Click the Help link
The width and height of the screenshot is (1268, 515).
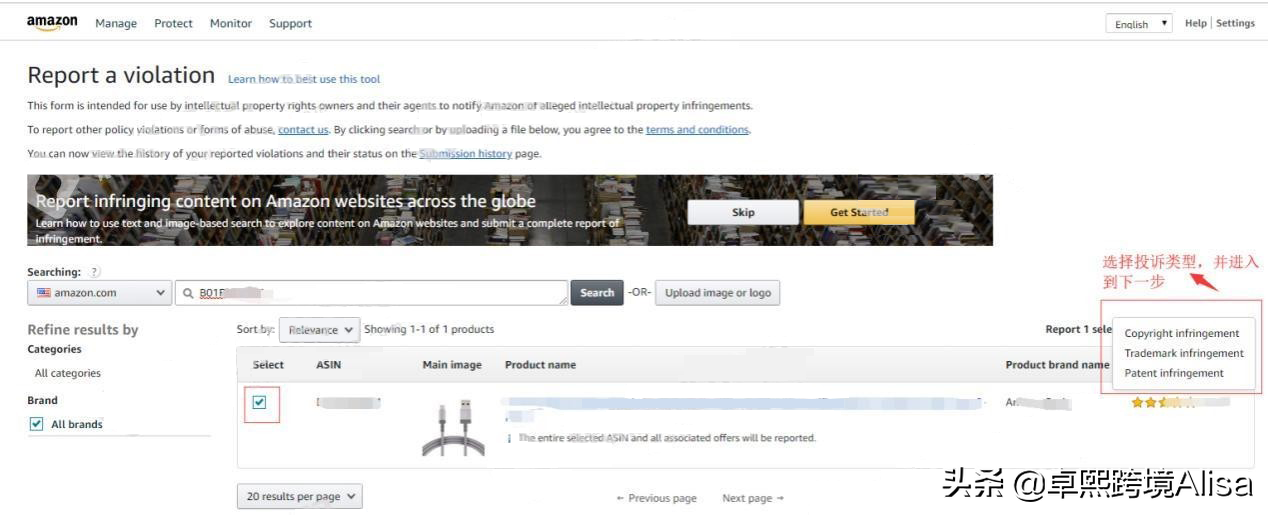click(x=1196, y=23)
